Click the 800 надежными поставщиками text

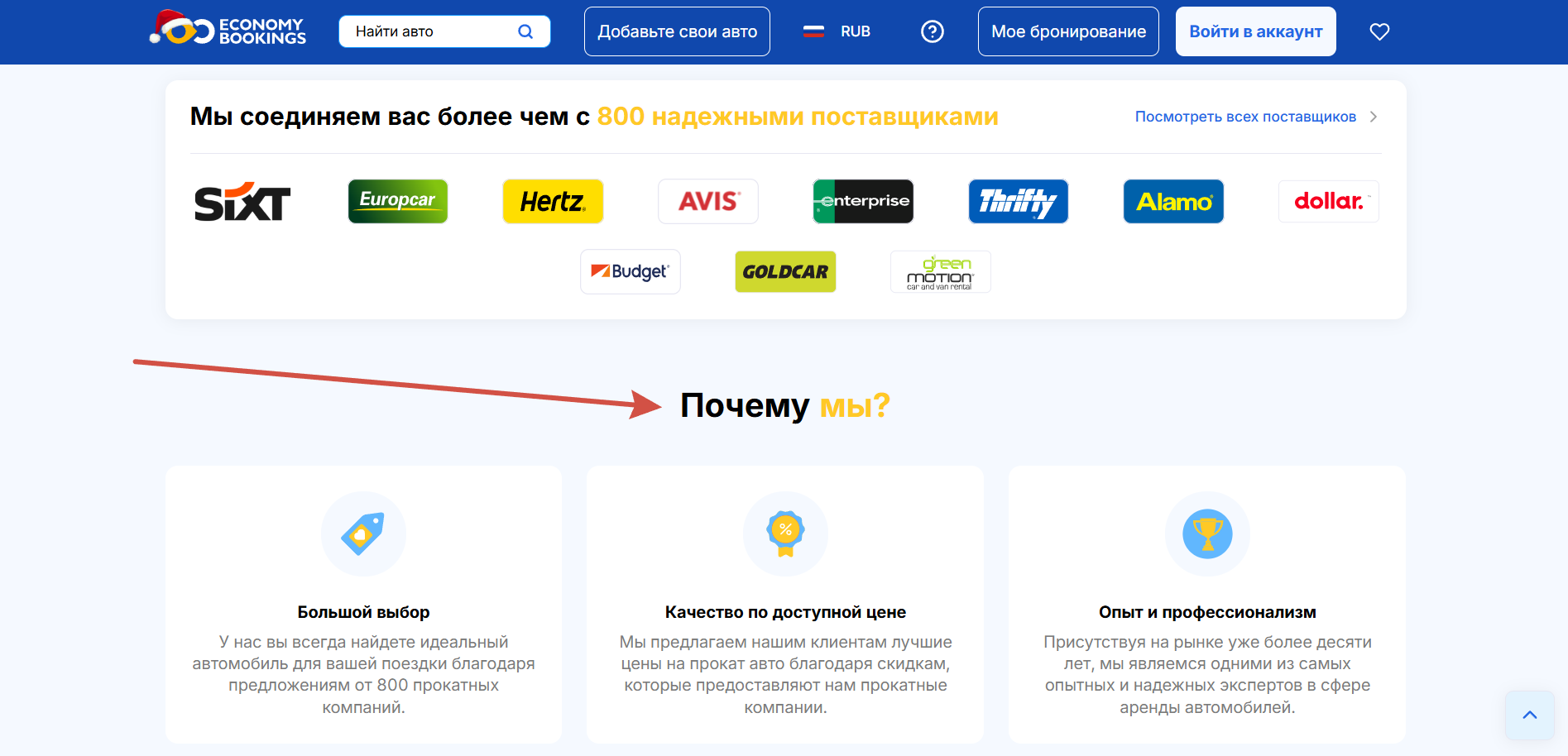click(798, 117)
